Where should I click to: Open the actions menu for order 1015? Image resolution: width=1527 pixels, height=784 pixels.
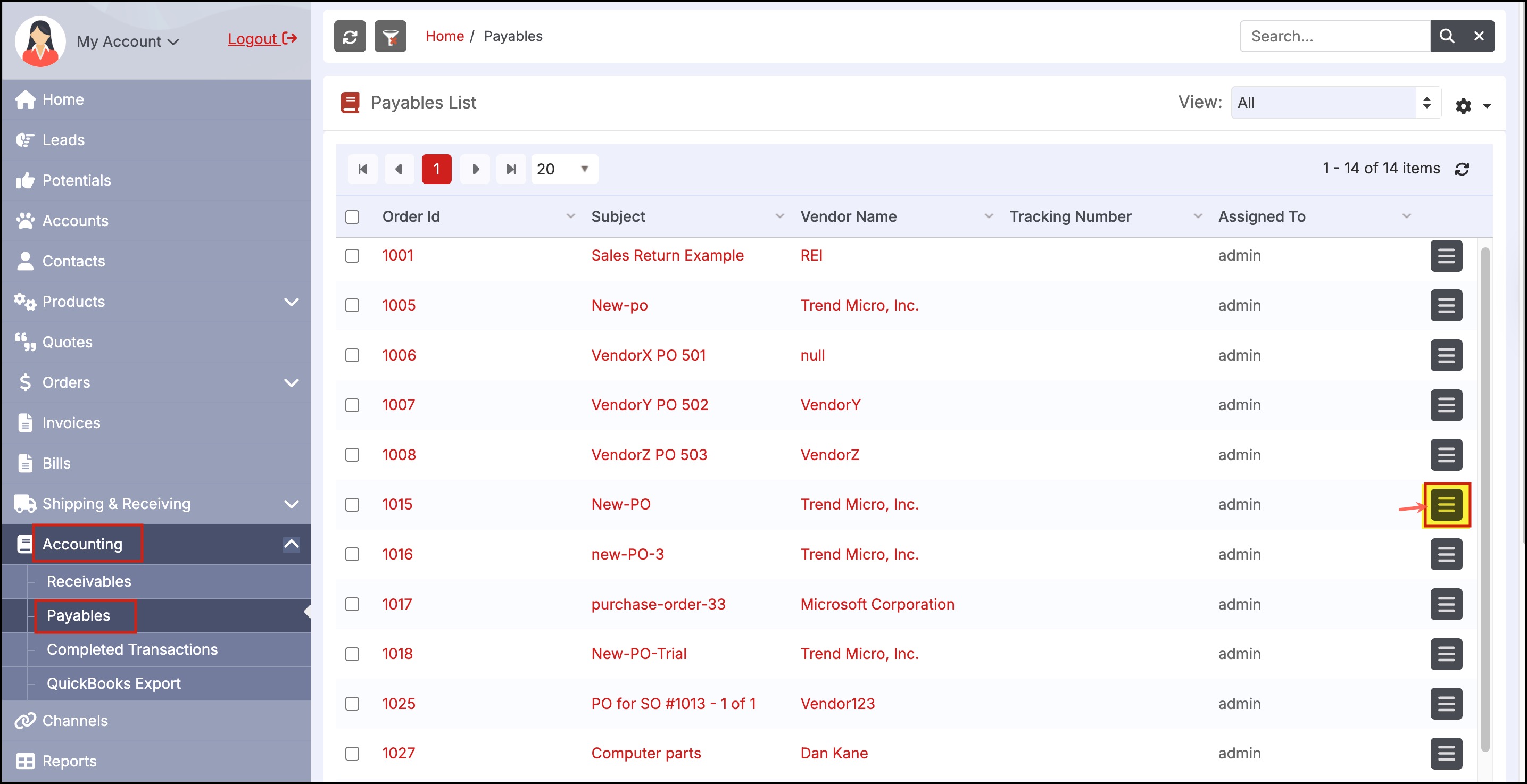tap(1446, 505)
